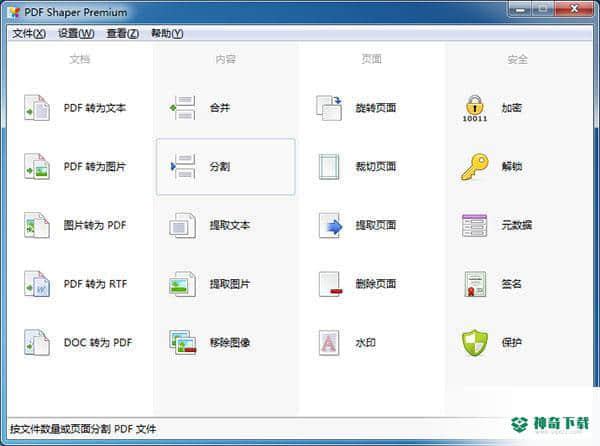The height and width of the screenshot is (446, 600).
Task: Click the 加密 padlock icon
Action: click(x=474, y=108)
